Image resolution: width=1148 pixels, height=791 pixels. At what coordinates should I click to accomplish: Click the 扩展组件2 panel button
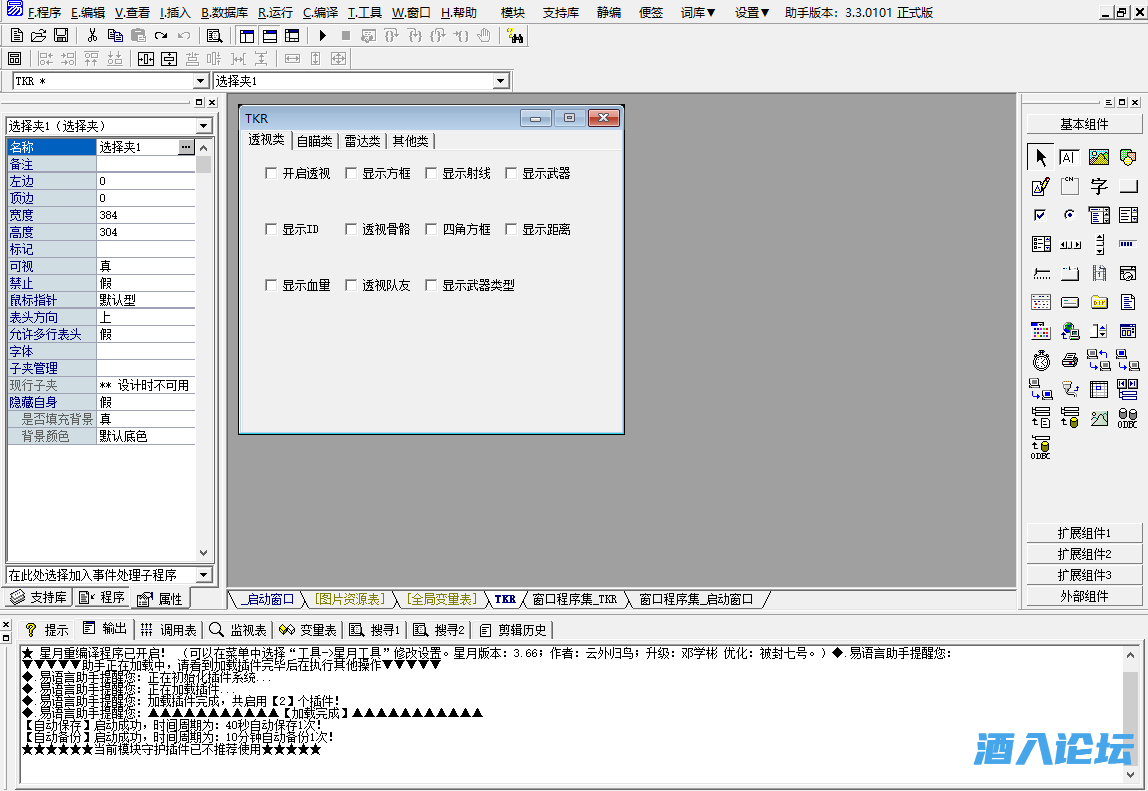point(1085,553)
